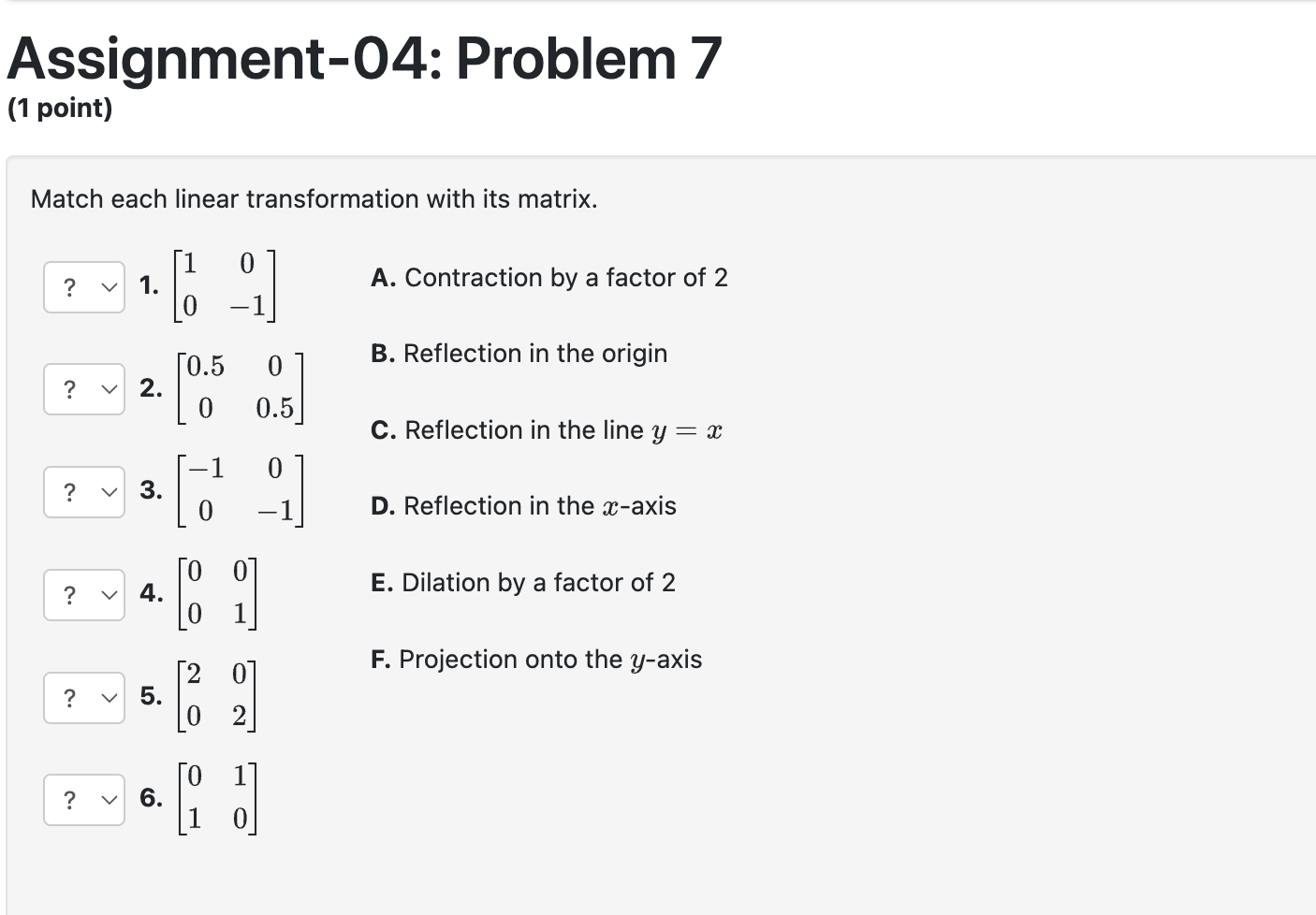Click option C, Reflection in the line y = x

(x=546, y=429)
